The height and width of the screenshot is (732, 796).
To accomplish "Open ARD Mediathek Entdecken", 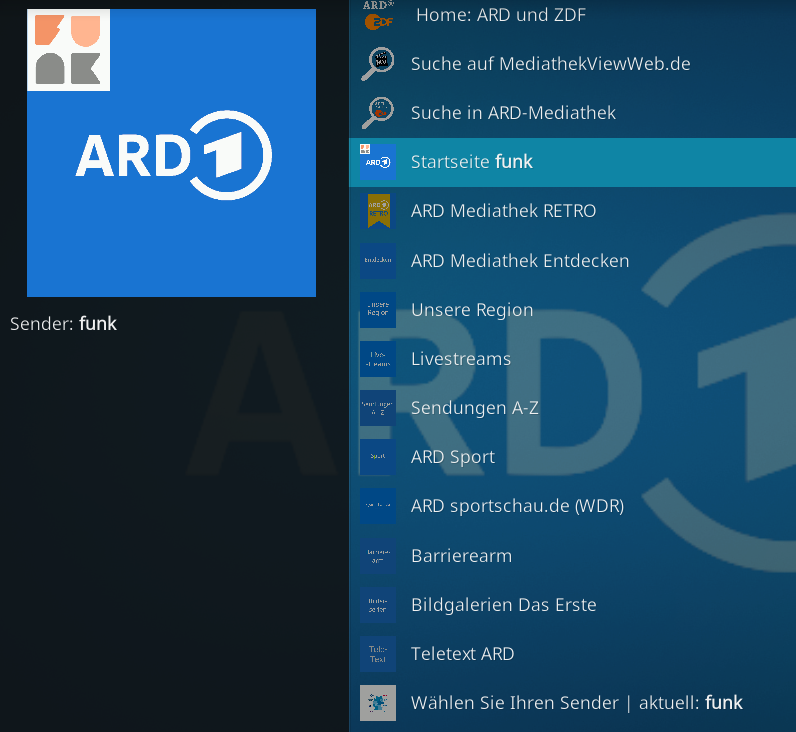I will 520,260.
